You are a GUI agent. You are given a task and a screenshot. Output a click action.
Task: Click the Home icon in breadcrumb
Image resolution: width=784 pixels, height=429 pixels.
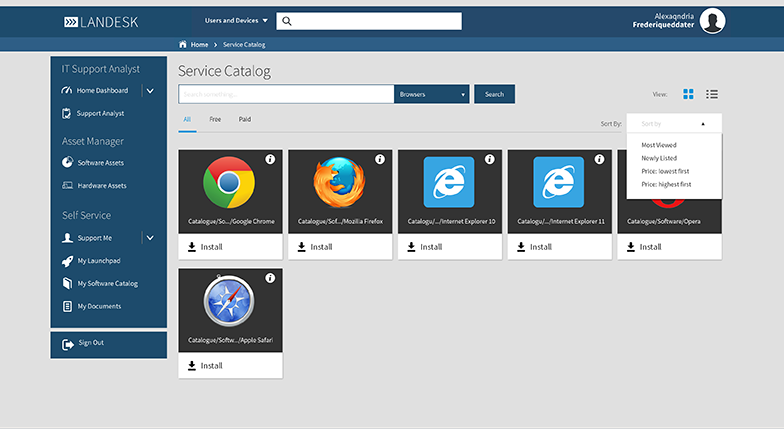tap(182, 45)
